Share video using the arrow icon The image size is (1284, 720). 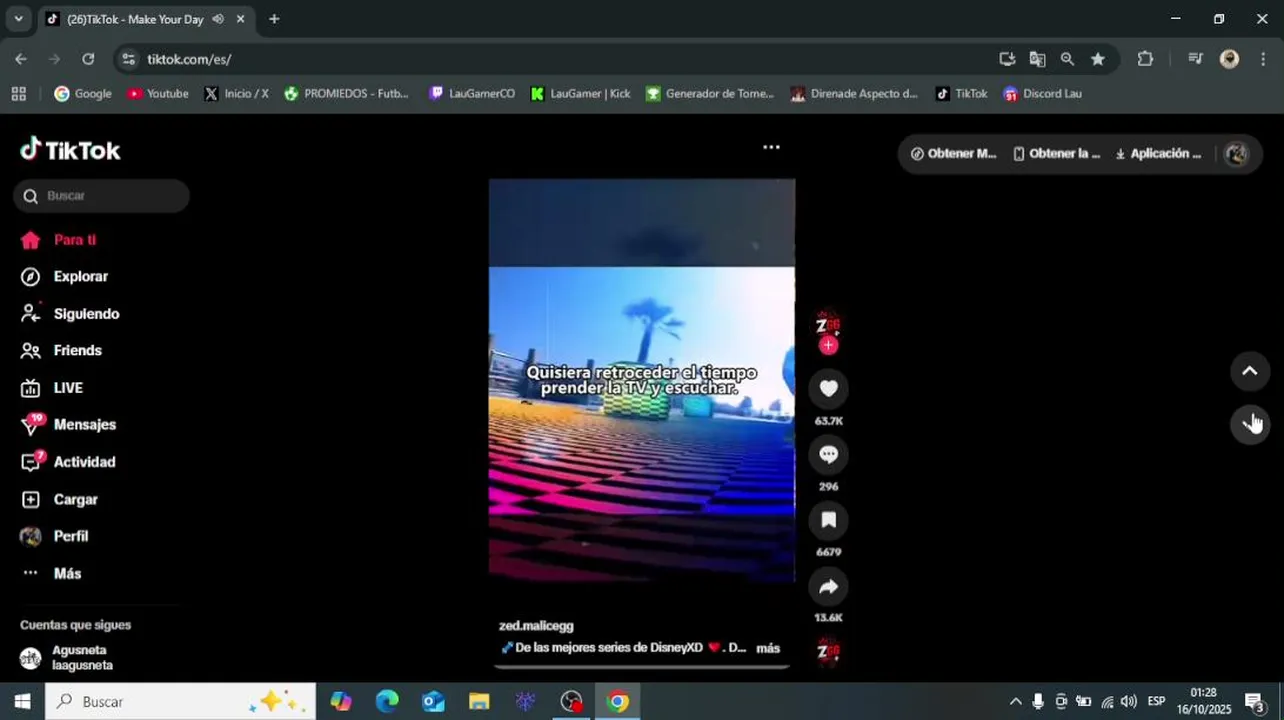click(x=828, y=586)
